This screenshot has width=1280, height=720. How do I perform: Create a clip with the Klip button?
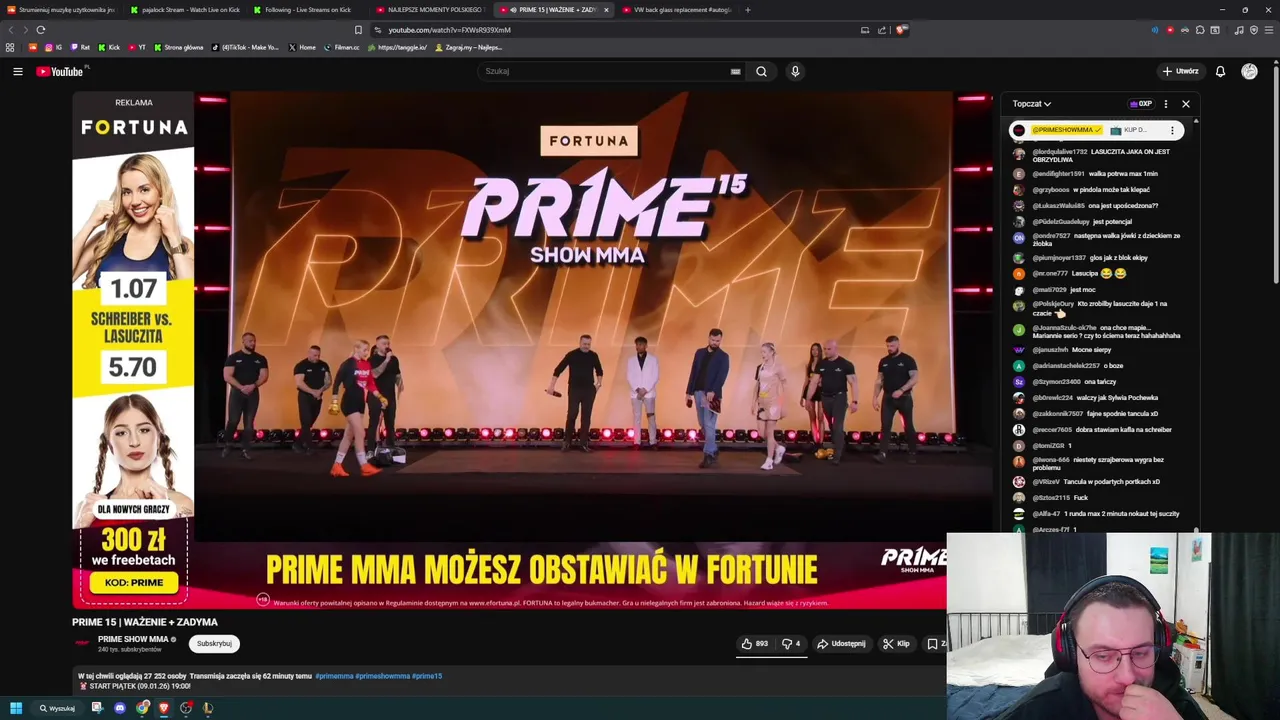tap(896, 644)
